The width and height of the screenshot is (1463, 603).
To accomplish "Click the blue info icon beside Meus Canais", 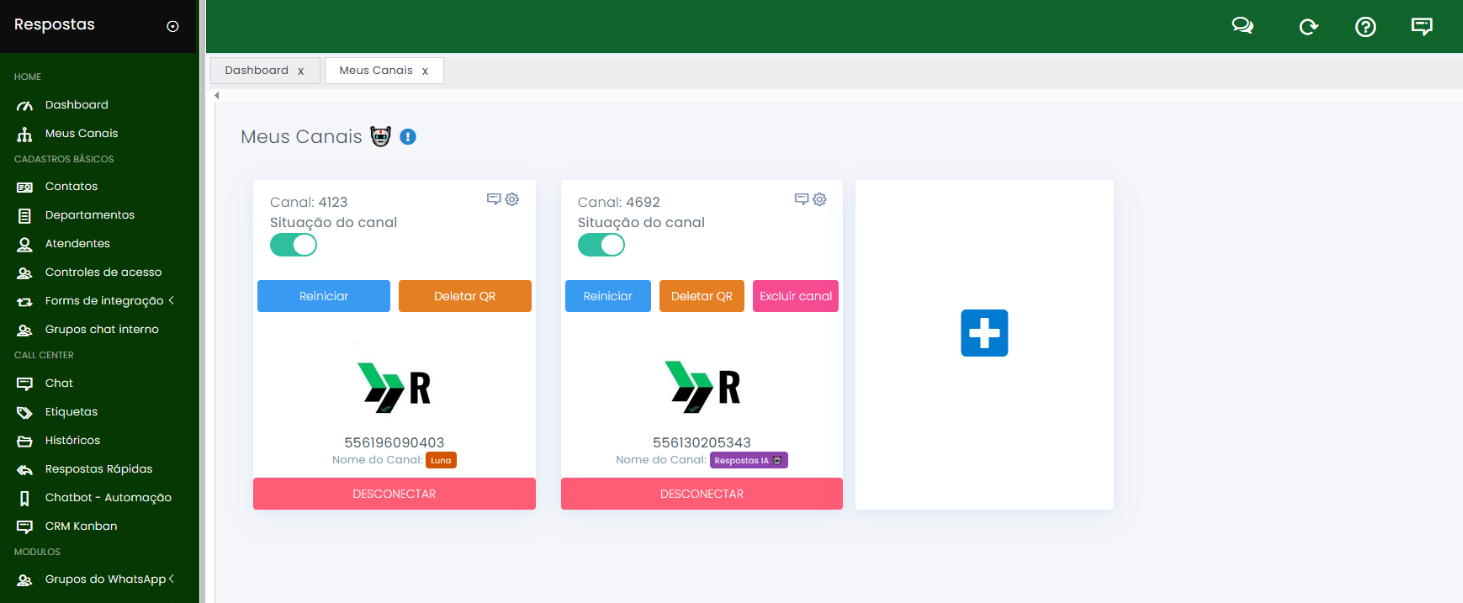I will point(408,137).
